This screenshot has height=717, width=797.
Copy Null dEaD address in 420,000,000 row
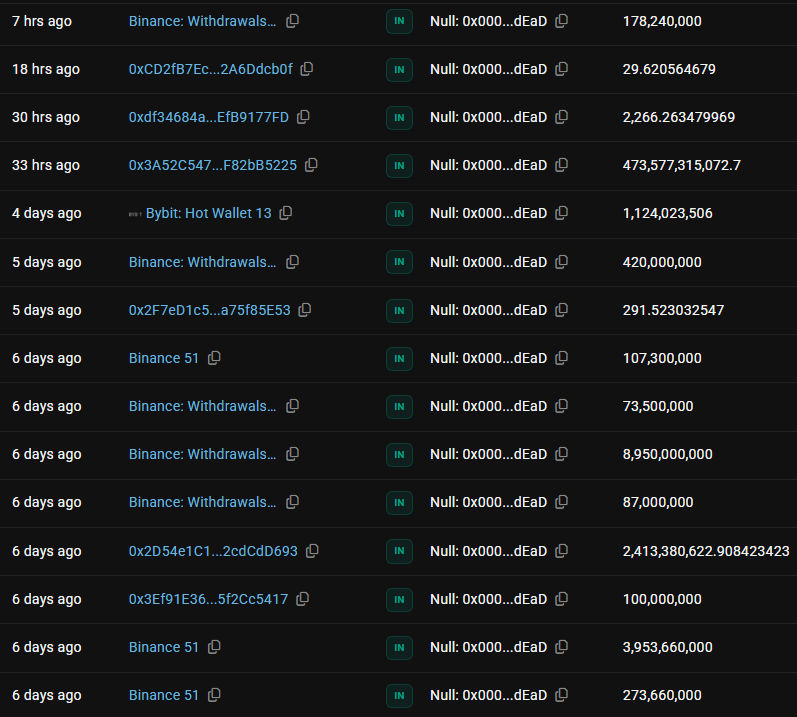pos(561,262)
